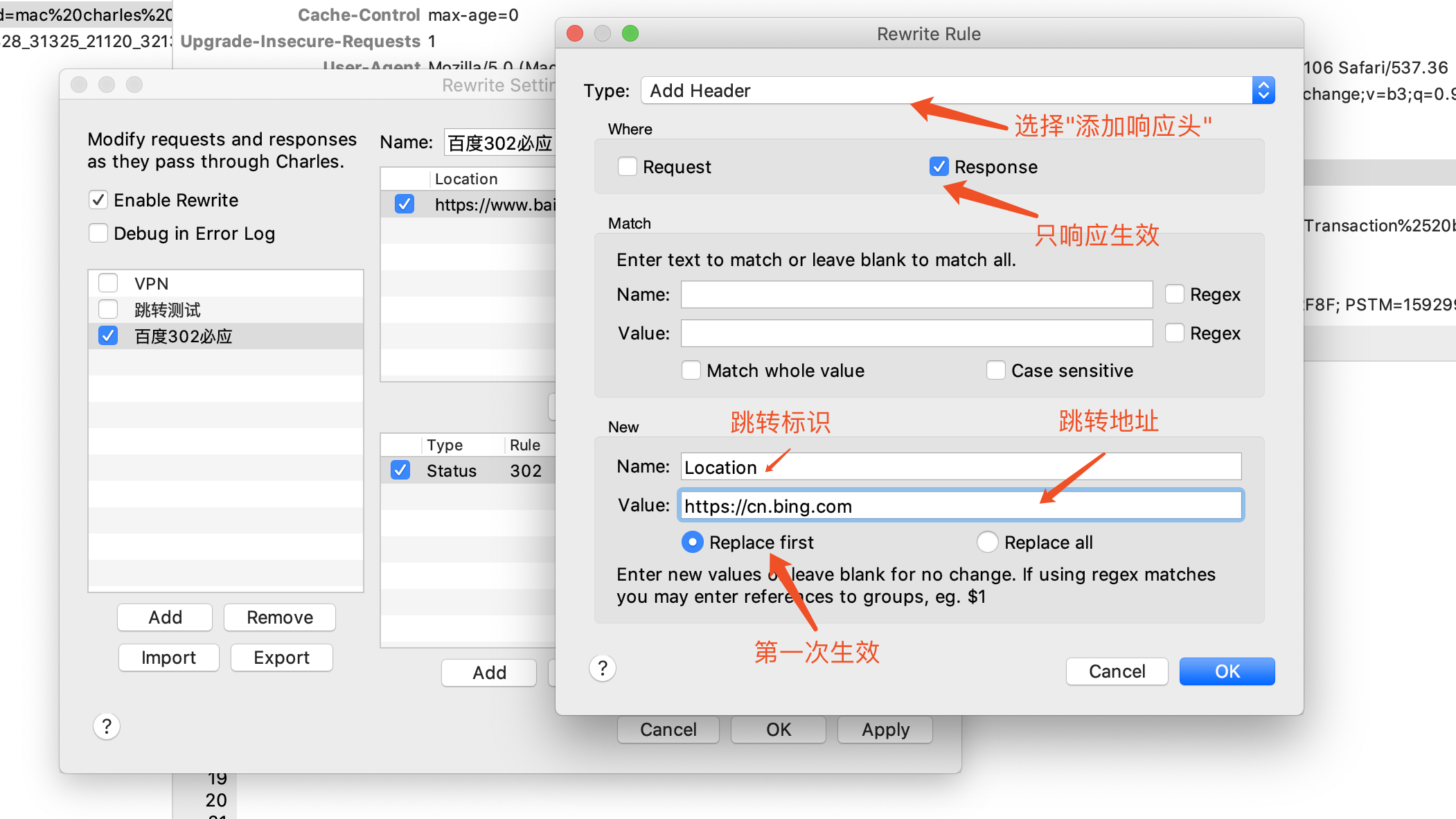
Task: Click the Match Value input field
Action: tap(916, 333)
